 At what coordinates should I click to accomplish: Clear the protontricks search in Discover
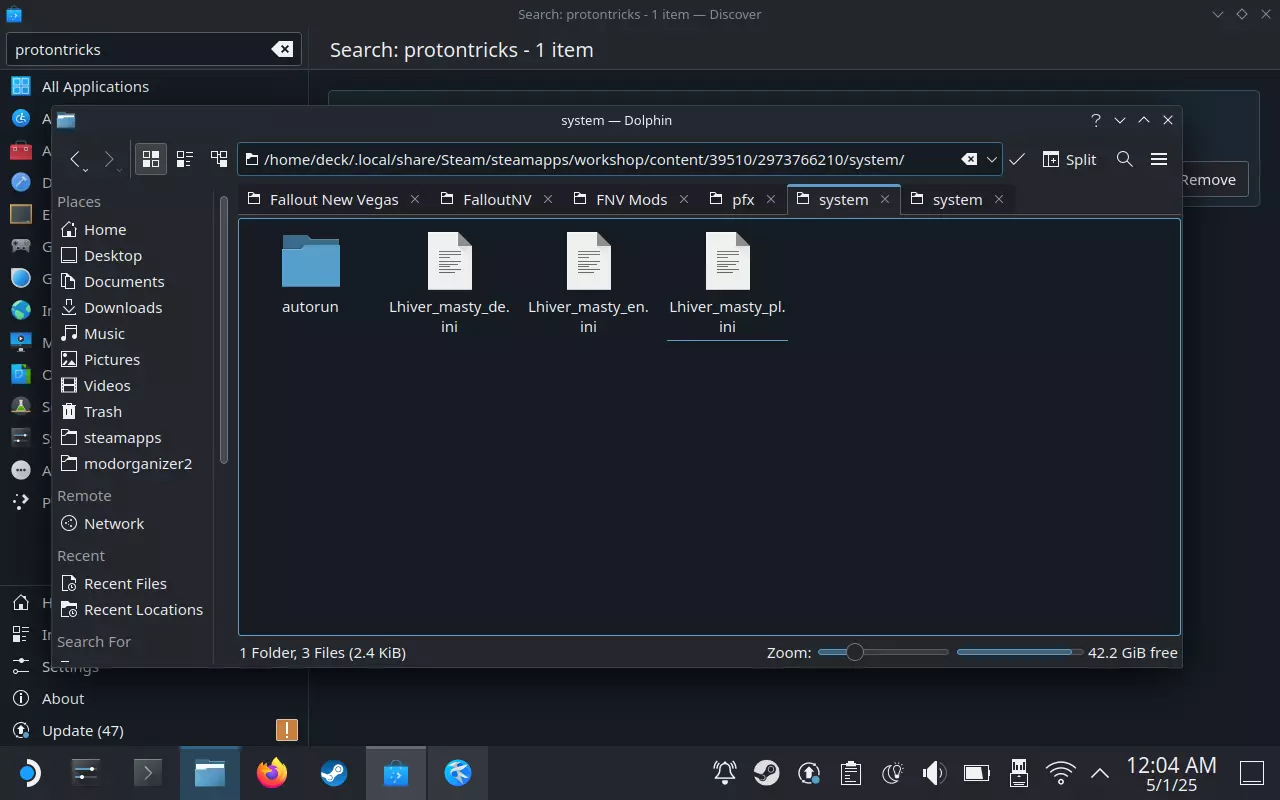click(x=282, y=49)
